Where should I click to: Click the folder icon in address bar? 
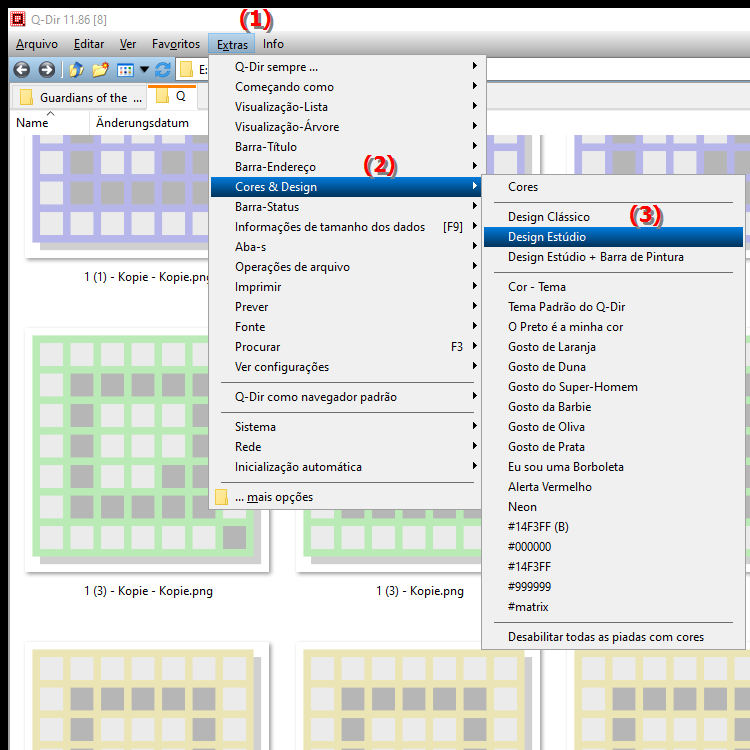tap(186, 70)
